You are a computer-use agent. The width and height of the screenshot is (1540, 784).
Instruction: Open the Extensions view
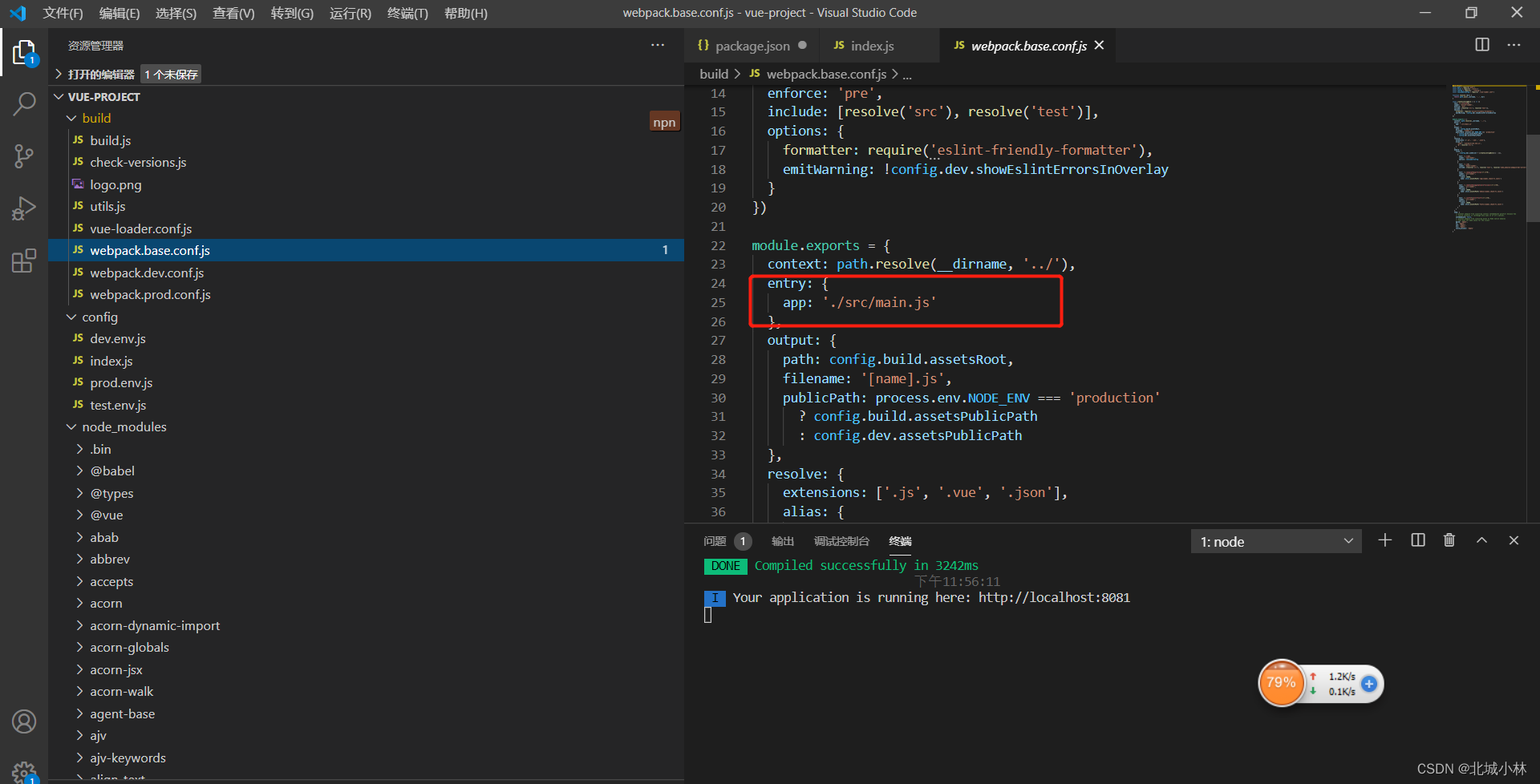coord(24,261)
